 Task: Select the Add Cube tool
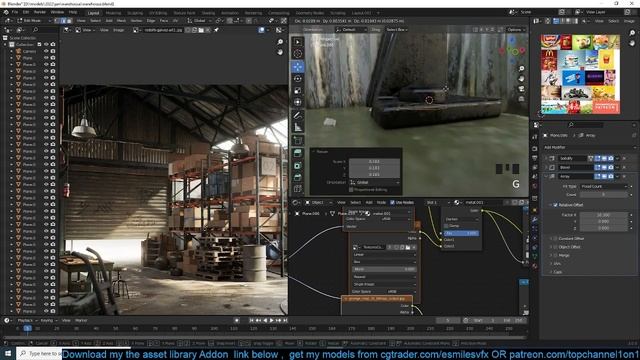tap(298, 140)
